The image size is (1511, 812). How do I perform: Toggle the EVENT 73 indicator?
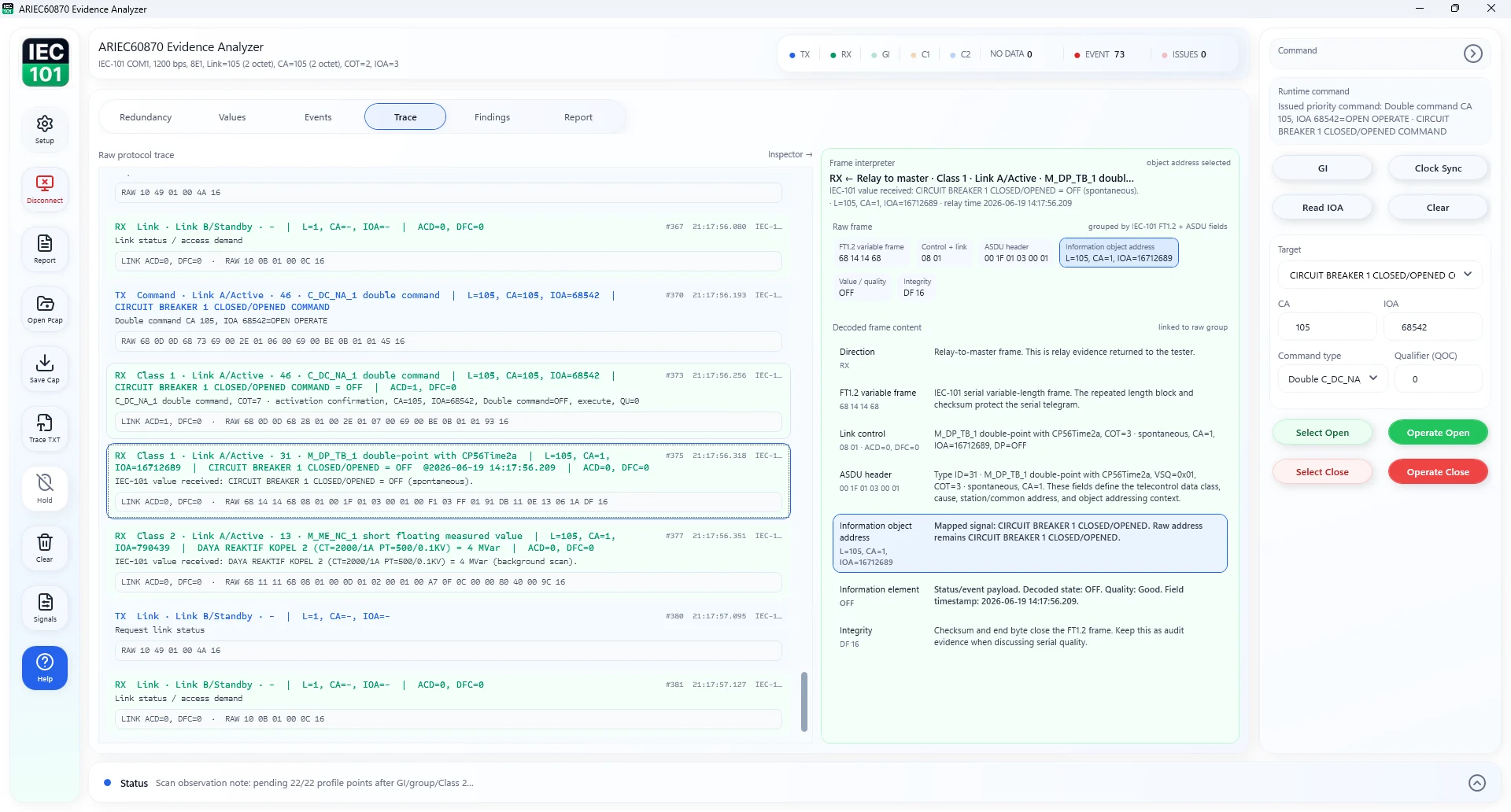click(x=1099, y=55)
